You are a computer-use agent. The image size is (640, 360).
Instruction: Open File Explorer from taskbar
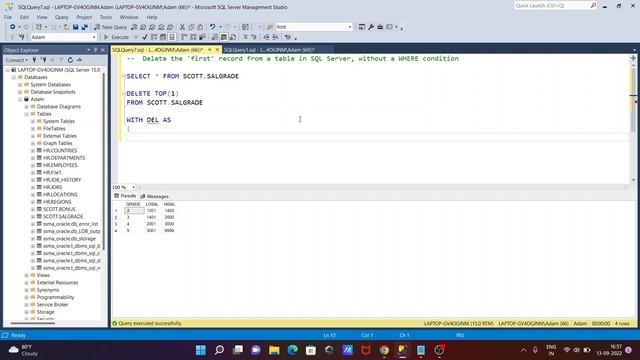(274, 350)
